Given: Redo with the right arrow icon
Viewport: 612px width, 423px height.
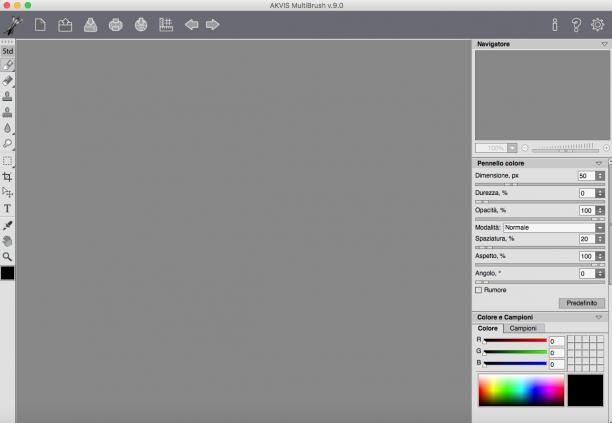Looking at the screenshot, I should [x=213, y=25].
